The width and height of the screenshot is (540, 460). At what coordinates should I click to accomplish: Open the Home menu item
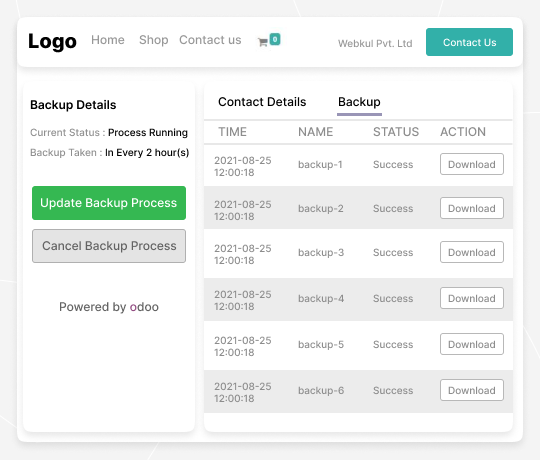tap(108, 40)
